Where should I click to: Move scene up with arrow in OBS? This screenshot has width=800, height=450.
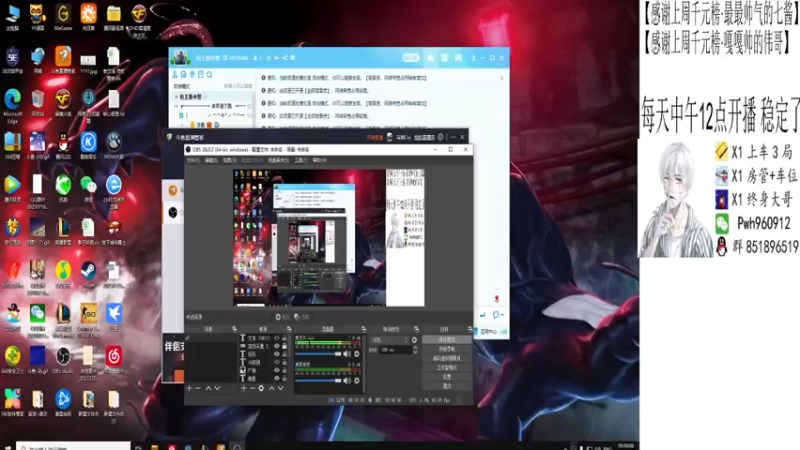(x=208, y=388)
